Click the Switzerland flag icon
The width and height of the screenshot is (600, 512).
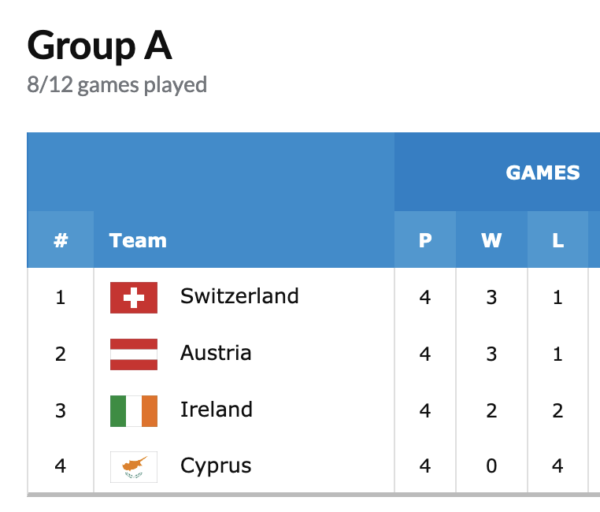[133, 297]
